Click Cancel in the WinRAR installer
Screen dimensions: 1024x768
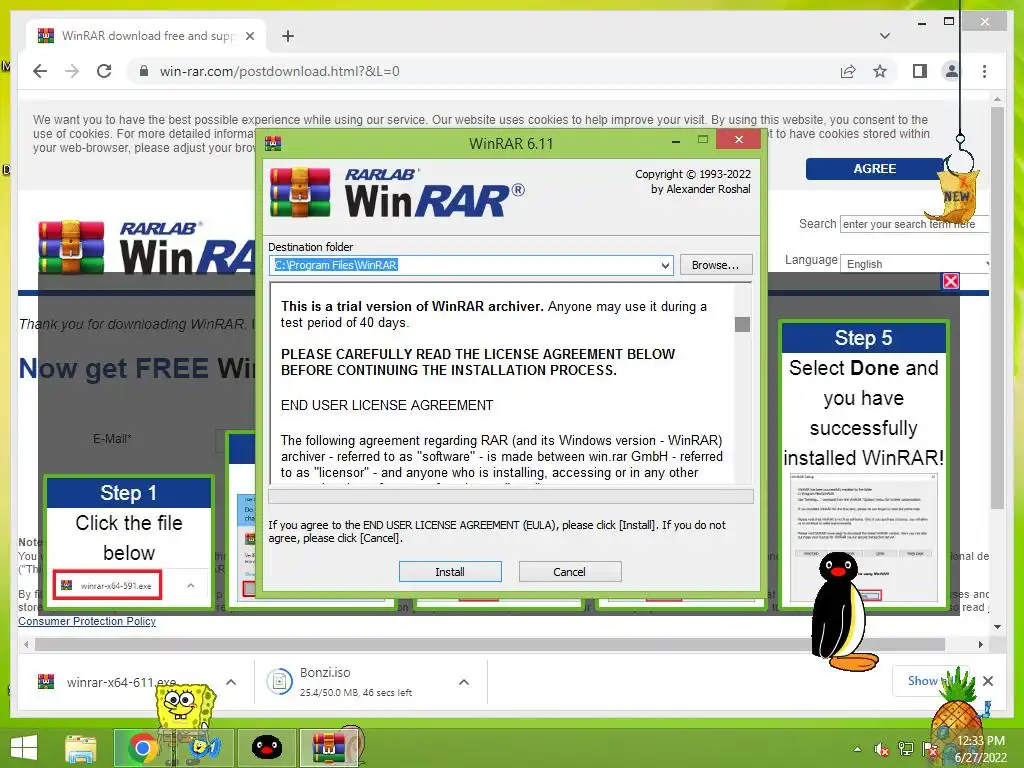tap(569, 571)
